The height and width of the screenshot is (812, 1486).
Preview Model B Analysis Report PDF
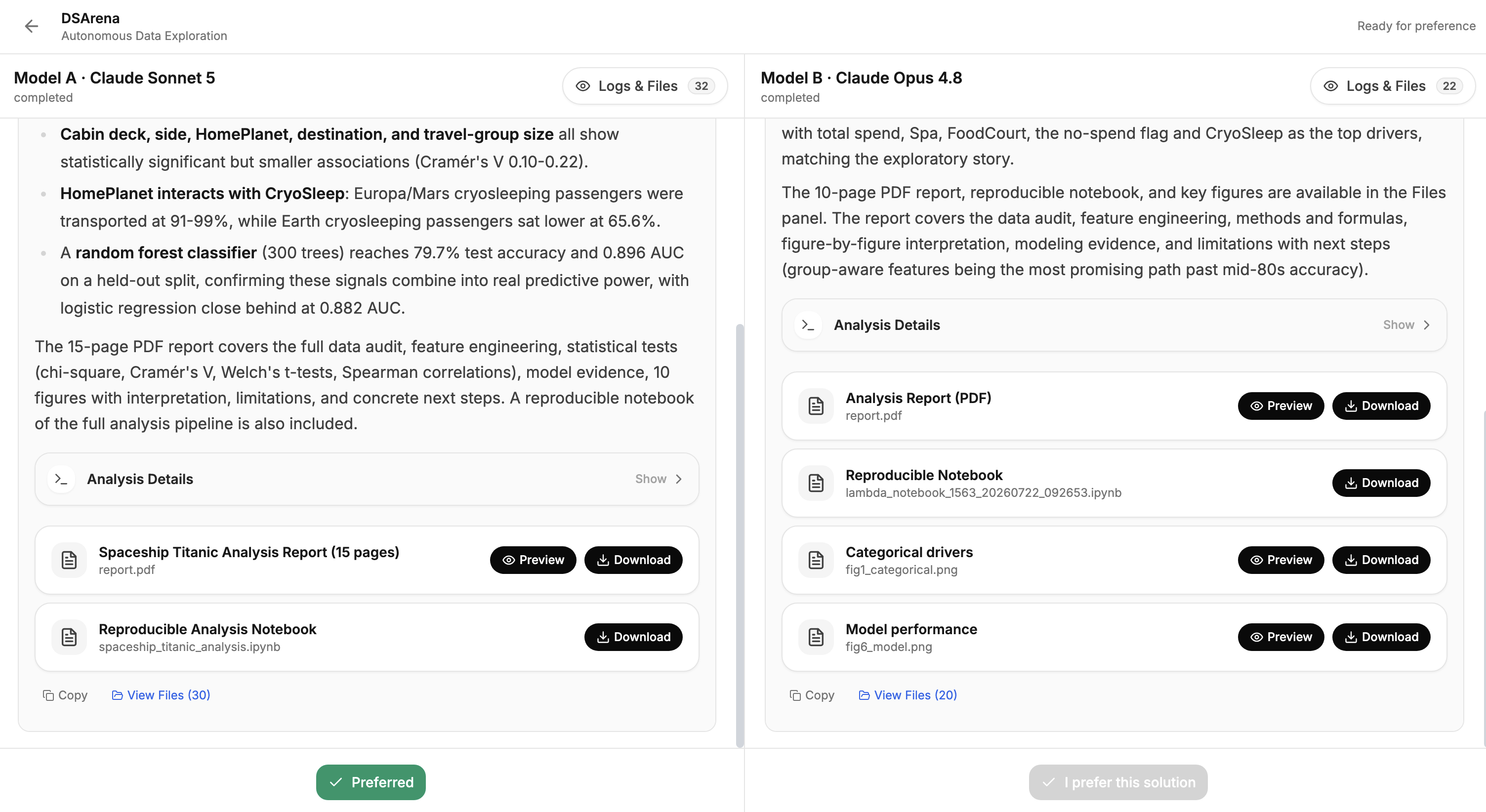click(x=1280, y=406)
